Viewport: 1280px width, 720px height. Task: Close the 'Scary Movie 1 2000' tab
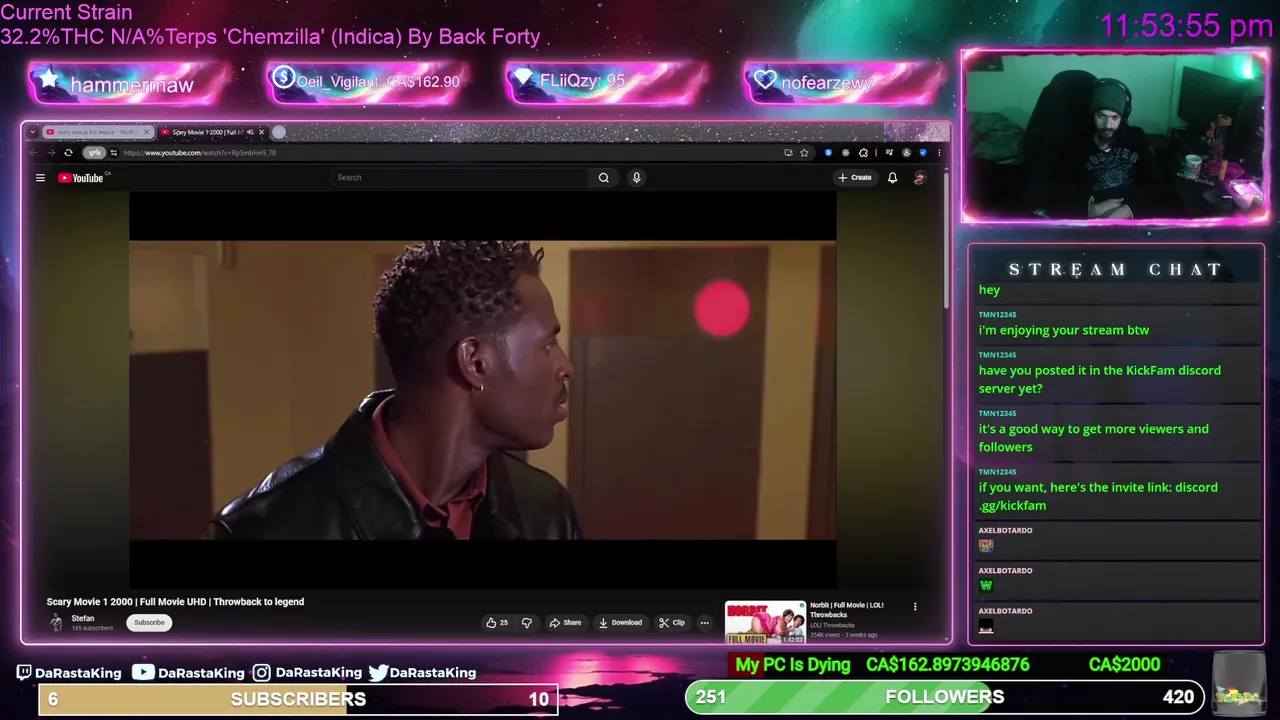click(x=262, y=132)
